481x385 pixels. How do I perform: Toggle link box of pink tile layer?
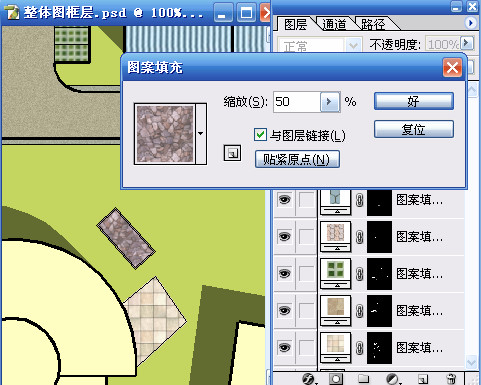[x=306, y=237]
